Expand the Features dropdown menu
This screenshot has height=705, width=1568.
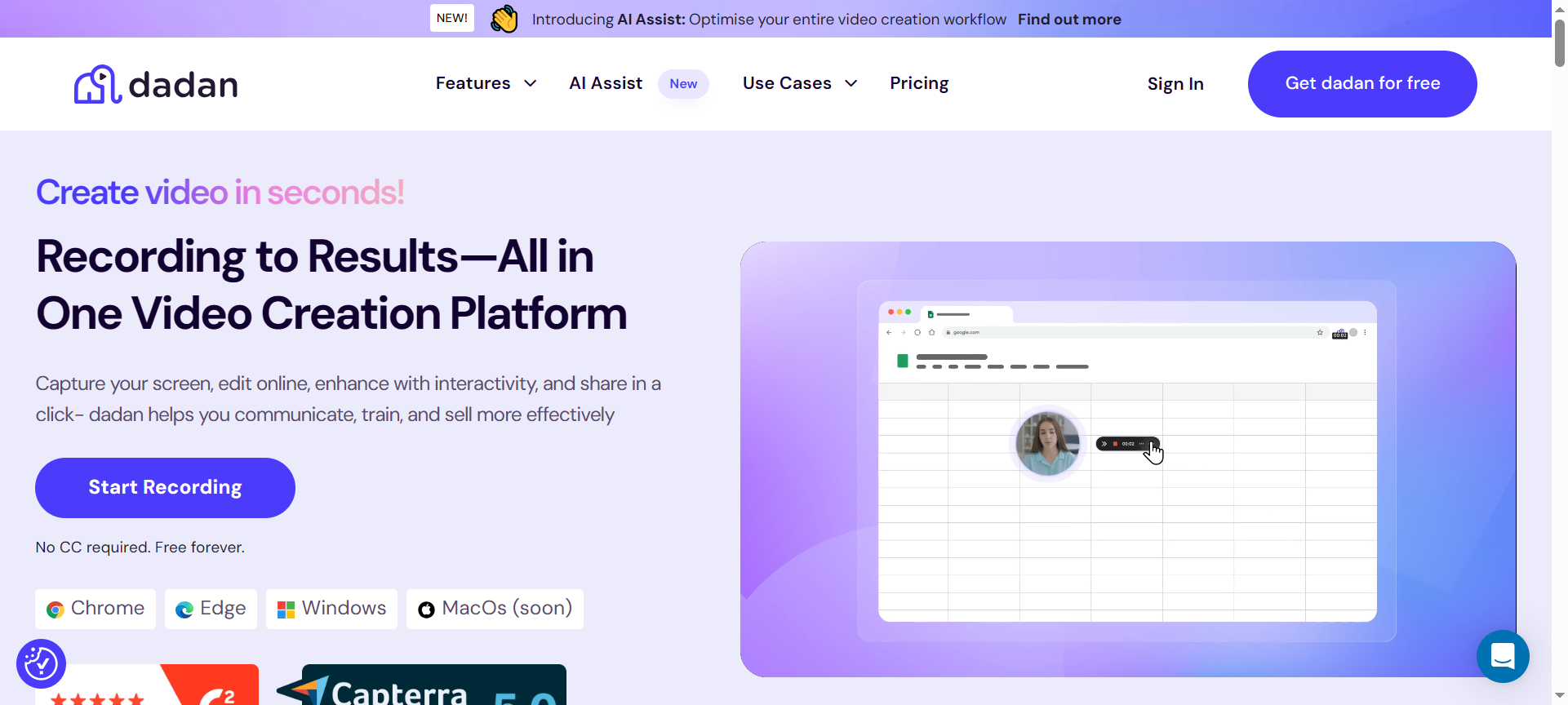pyautogui.click(x=473, y=83)
